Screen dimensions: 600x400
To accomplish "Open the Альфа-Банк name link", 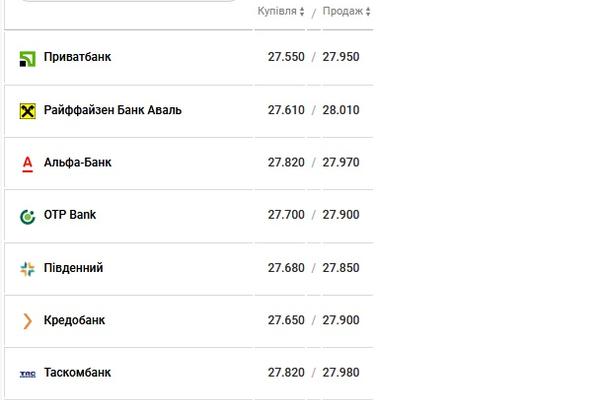I will point(77,162).
